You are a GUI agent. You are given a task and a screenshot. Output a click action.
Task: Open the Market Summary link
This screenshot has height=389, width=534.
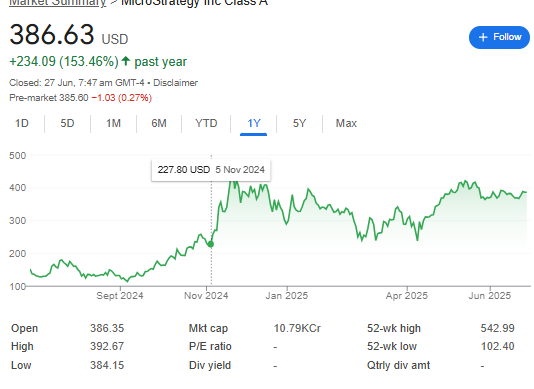pos(58,3)
